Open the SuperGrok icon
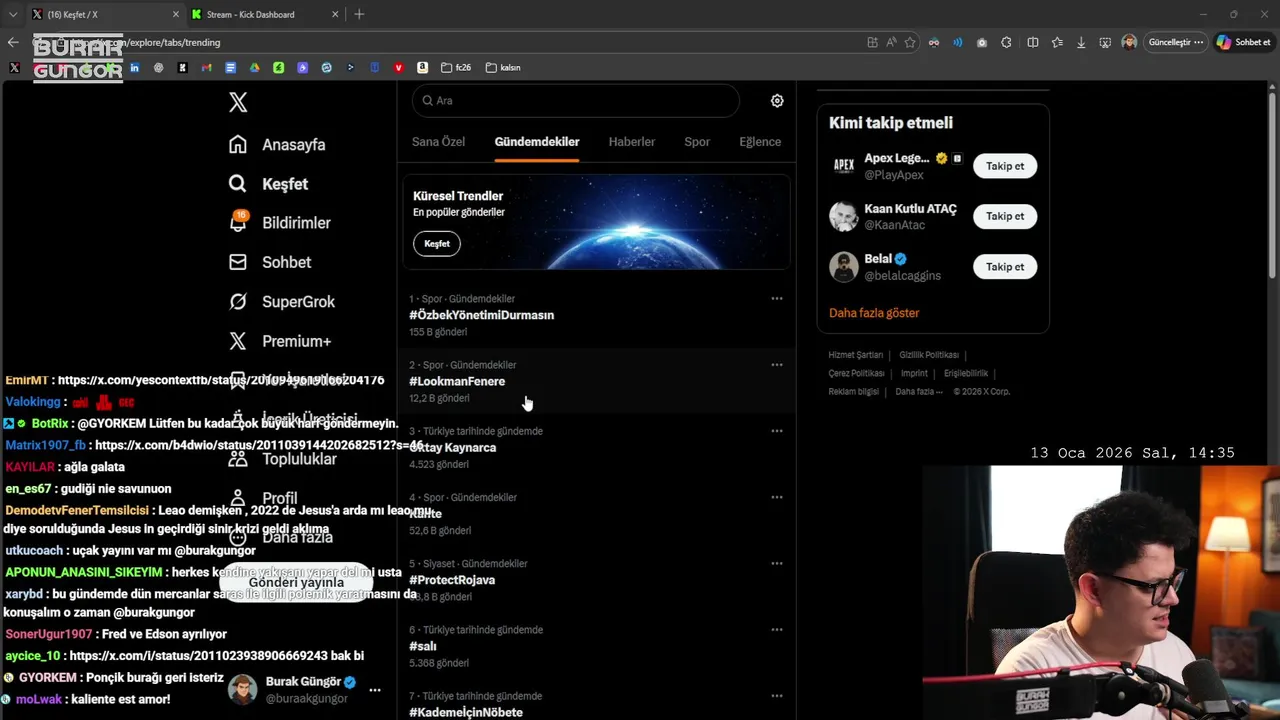 [238, 301]
